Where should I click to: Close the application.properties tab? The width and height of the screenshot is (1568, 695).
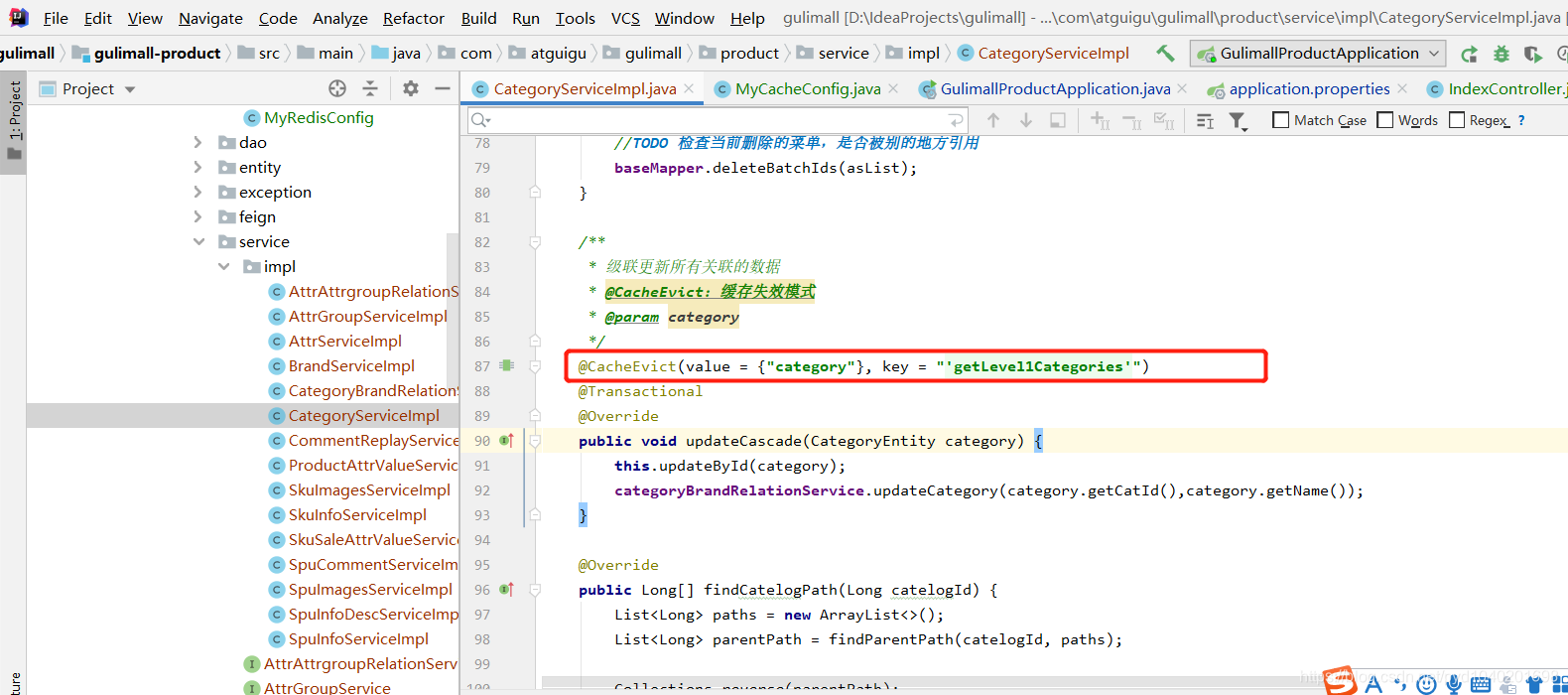point(1402,88)
